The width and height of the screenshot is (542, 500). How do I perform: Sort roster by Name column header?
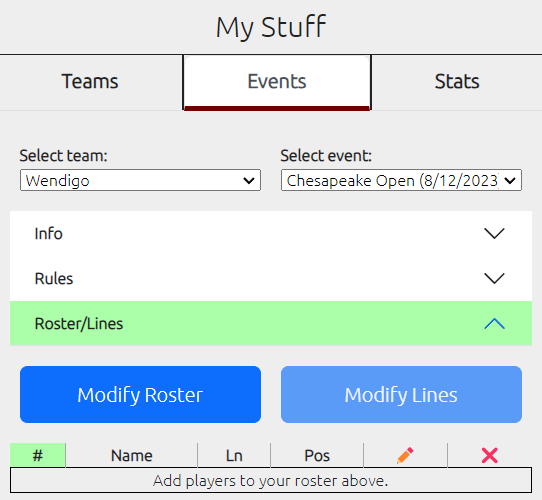(x=132, y=455)
